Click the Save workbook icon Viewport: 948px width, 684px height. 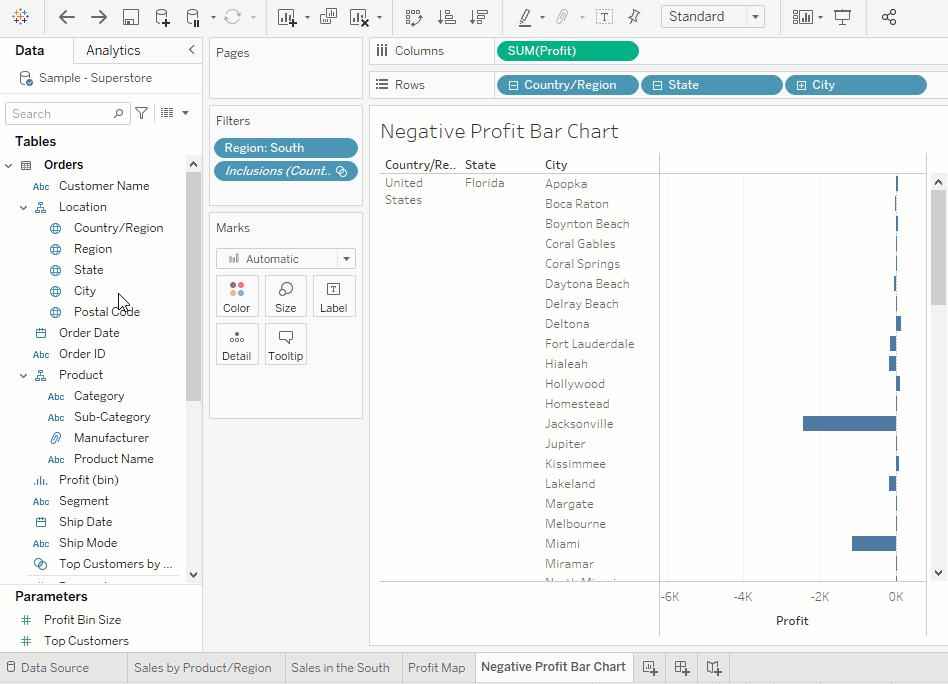130,17
